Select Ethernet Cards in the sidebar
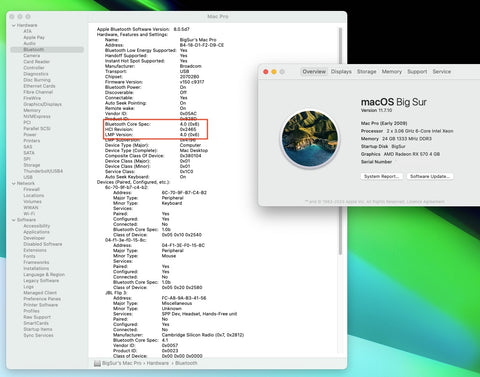This screenshot has width=480, height=377. point(39,86)
